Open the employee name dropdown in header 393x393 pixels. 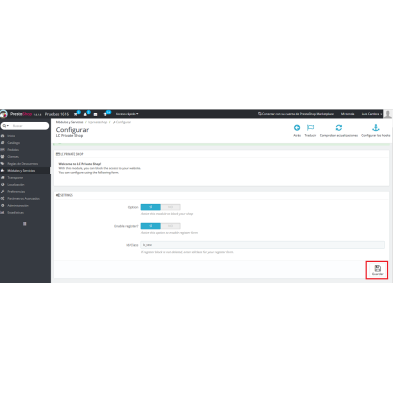[x=371, y=114]
